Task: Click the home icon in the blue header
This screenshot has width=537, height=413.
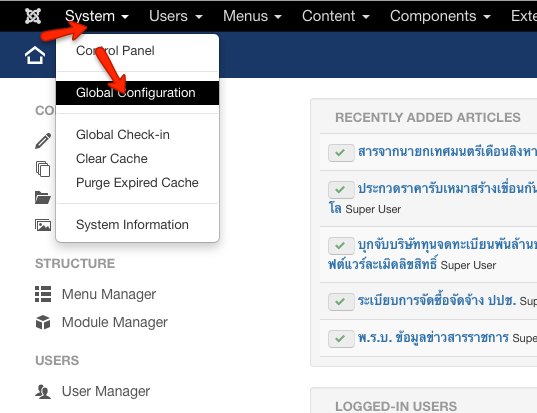Action: [35, 55]
